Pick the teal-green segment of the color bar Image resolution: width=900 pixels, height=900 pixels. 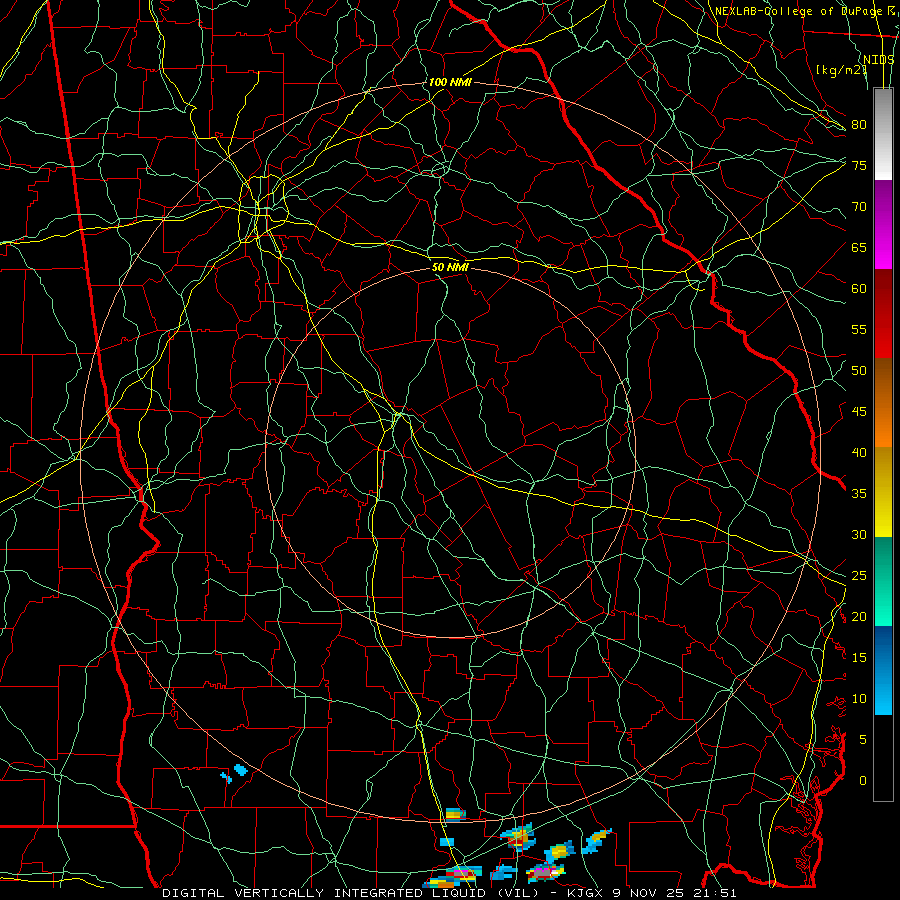[x=883, y=581]
